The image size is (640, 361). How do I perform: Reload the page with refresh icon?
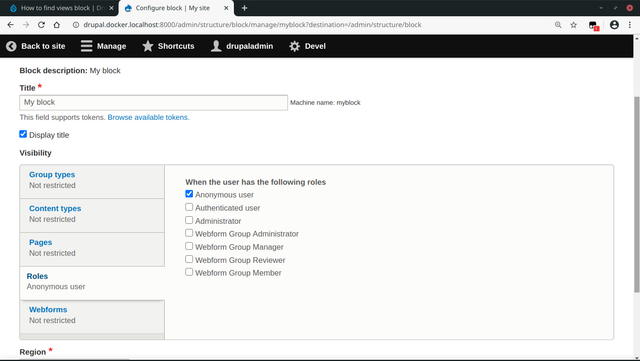[x=41, y=25]
